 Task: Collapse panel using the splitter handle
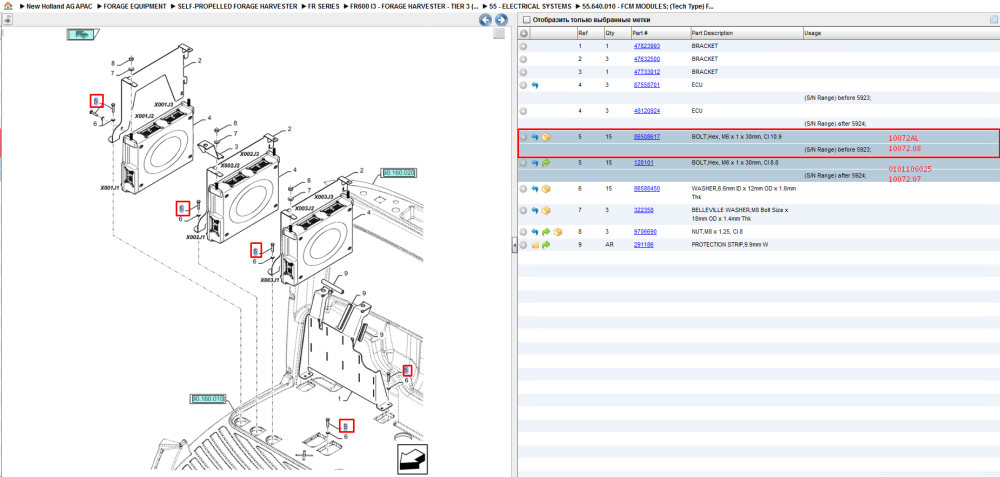pos(514,246)
